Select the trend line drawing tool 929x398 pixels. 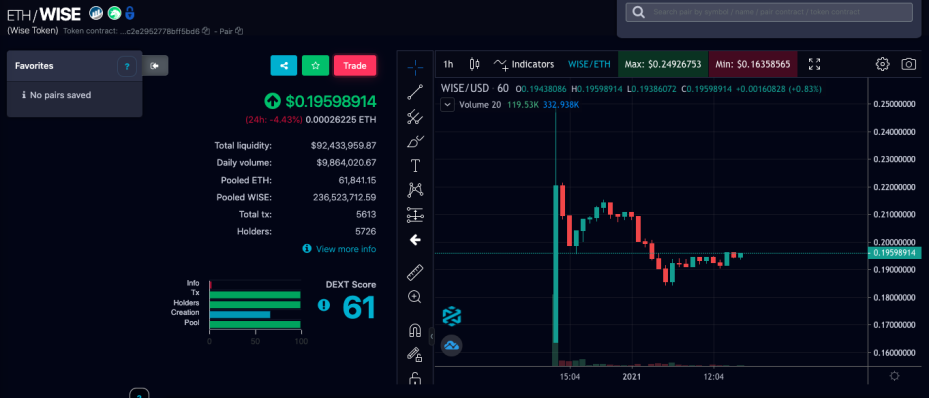click(x=415, y=92)
